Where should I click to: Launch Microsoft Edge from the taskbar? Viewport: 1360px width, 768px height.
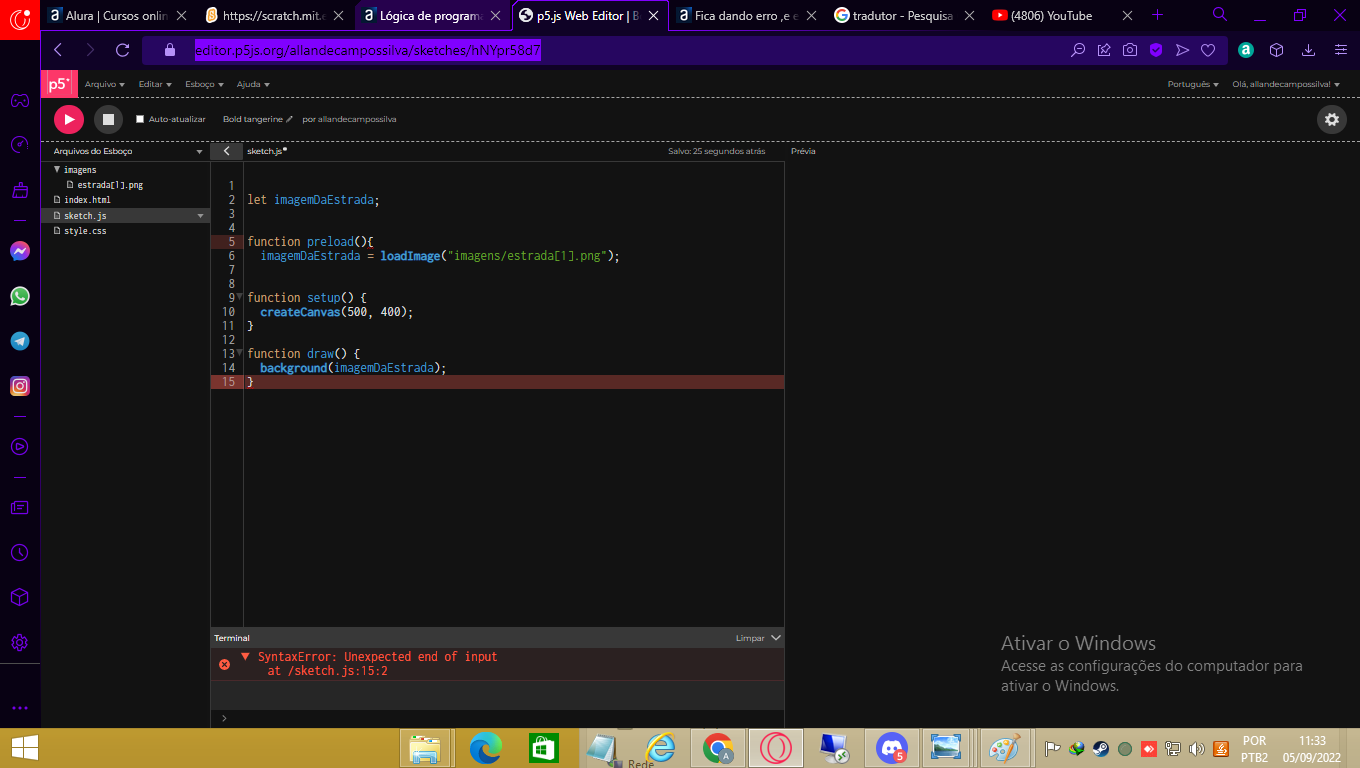point(486,748)
